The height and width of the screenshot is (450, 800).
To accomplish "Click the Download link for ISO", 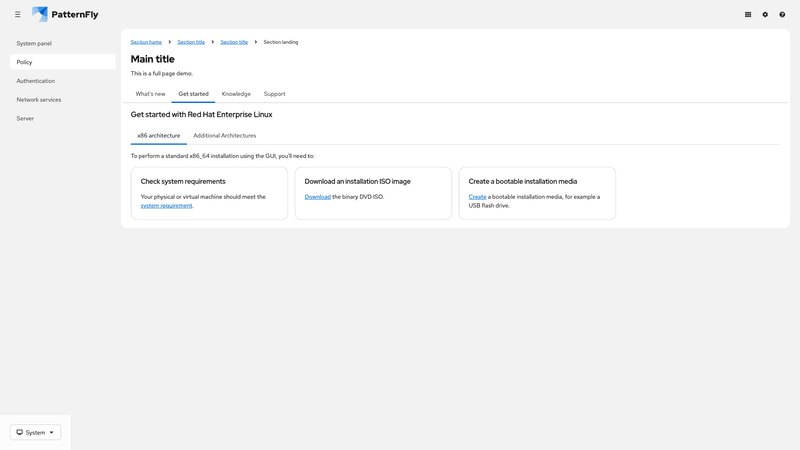I will point(317,197).
